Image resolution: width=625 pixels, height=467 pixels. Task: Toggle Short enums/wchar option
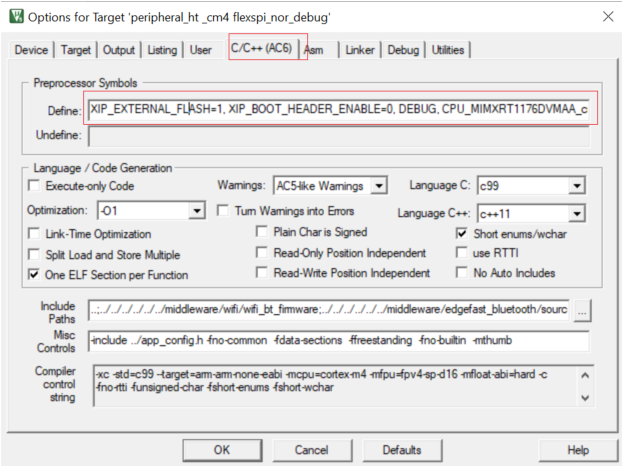pos(462,232)
